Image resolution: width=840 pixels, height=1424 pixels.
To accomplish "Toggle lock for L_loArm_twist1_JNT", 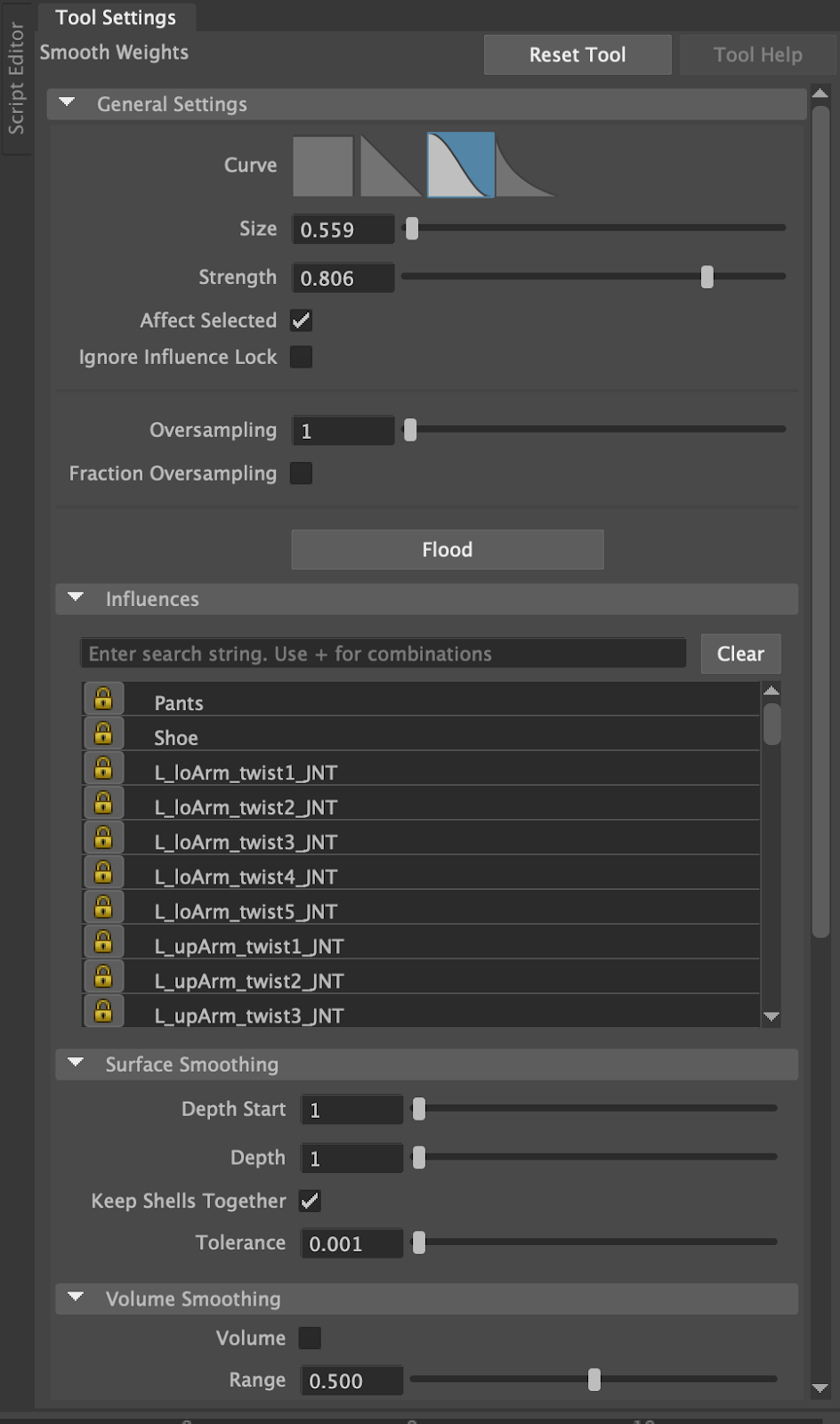I will click(x=103, y=769).
